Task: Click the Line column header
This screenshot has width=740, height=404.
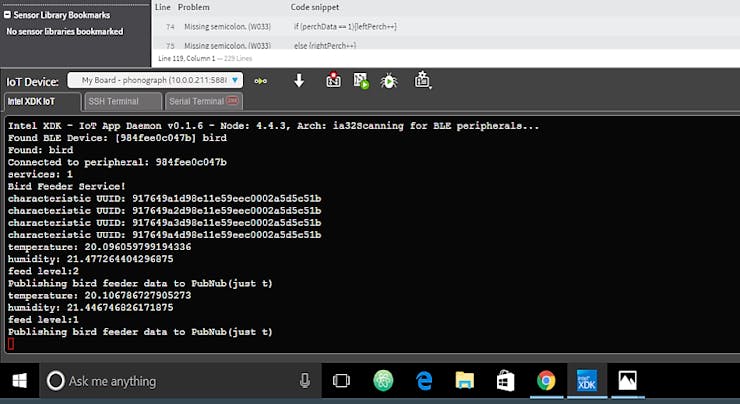Action: coord(162,7)
